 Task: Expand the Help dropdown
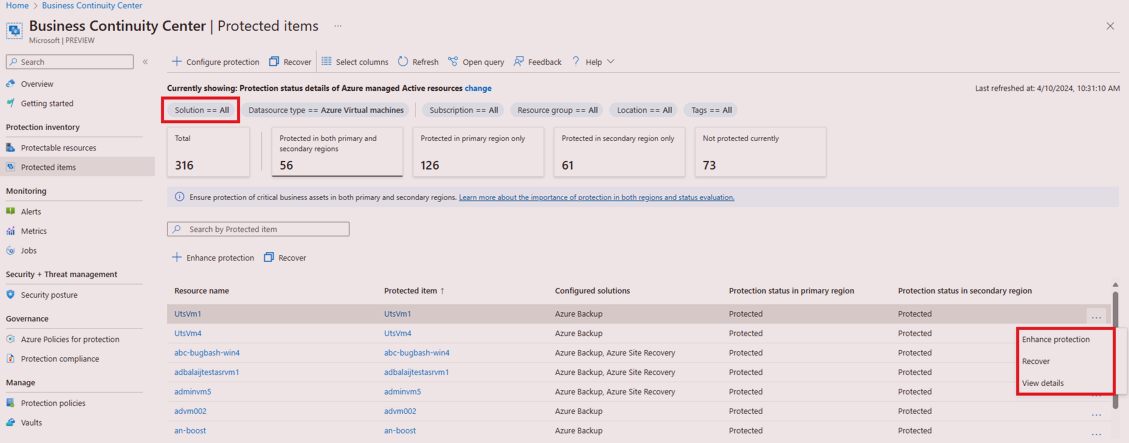(593, 62)
